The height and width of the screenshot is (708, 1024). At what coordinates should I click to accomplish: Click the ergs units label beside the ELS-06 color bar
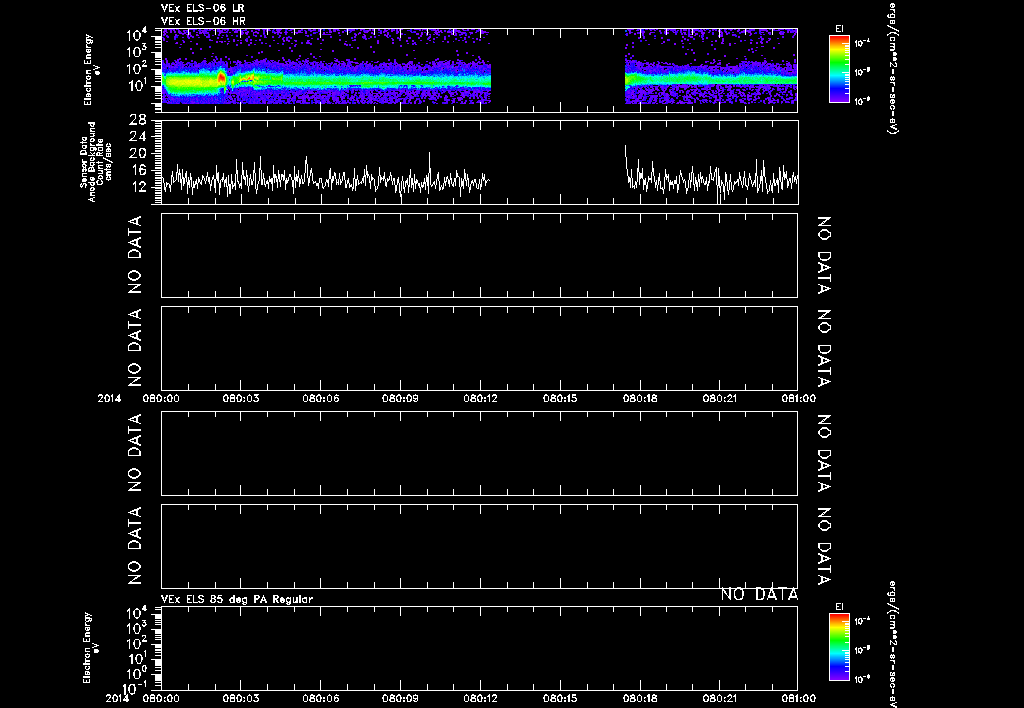(x=893, y=69)
